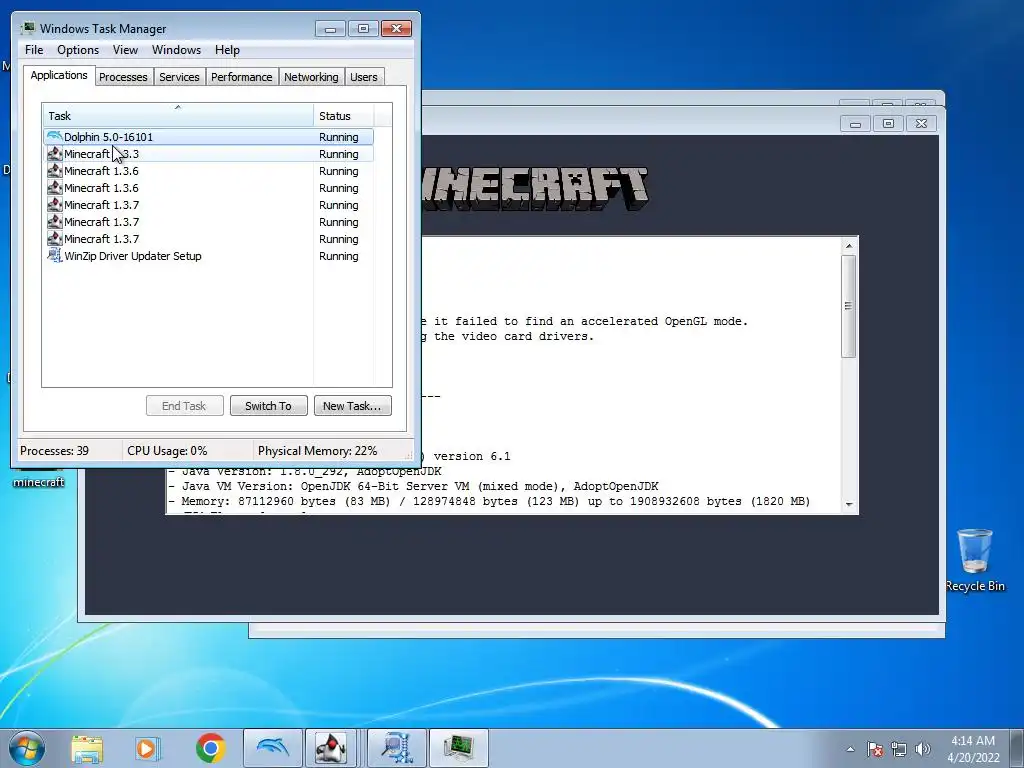Open the File menu
The image size is (1024, 768).
34,50
